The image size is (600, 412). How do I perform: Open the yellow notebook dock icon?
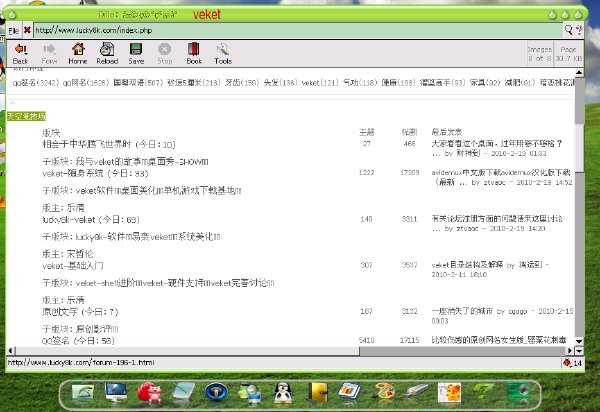[x=317, y=393]
